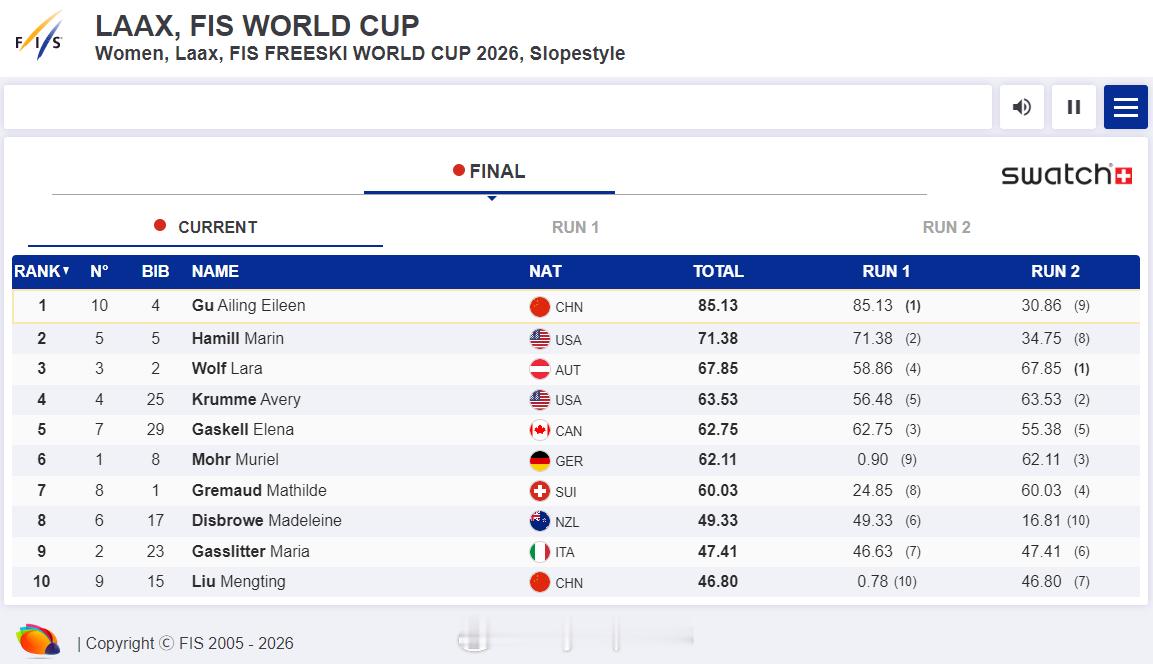Click the NAME column header
The width and height of the screenshot is (1153, 664).
point(215,271)
